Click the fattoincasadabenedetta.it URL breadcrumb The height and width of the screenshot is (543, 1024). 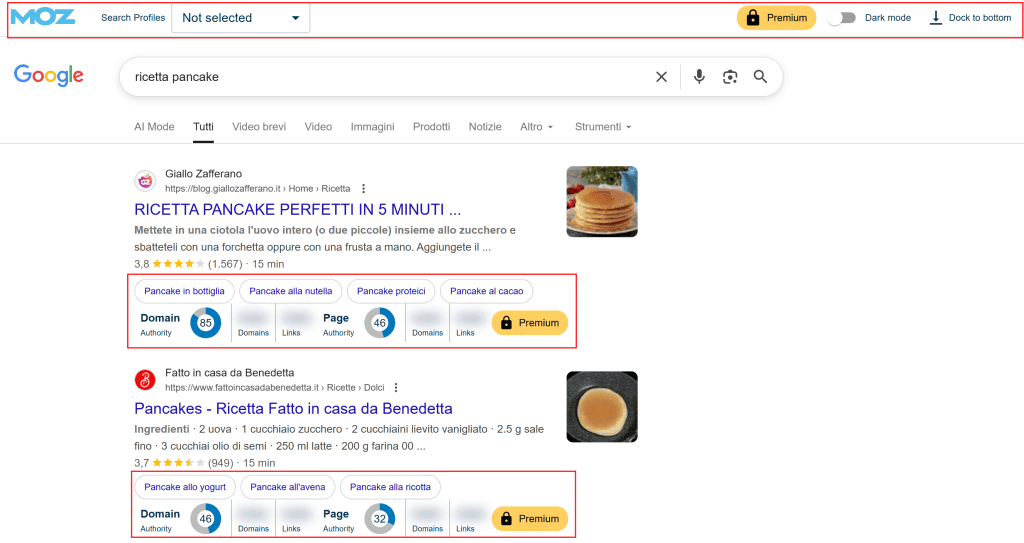274,387
